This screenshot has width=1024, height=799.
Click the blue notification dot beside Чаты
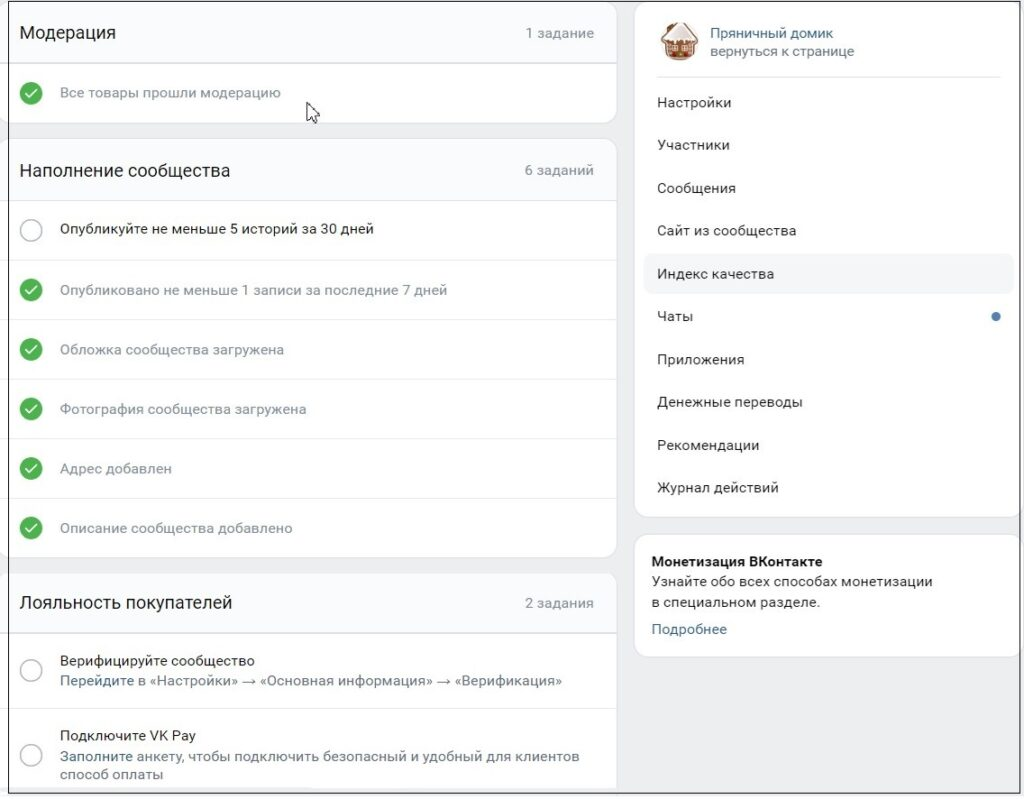point(995,317)
